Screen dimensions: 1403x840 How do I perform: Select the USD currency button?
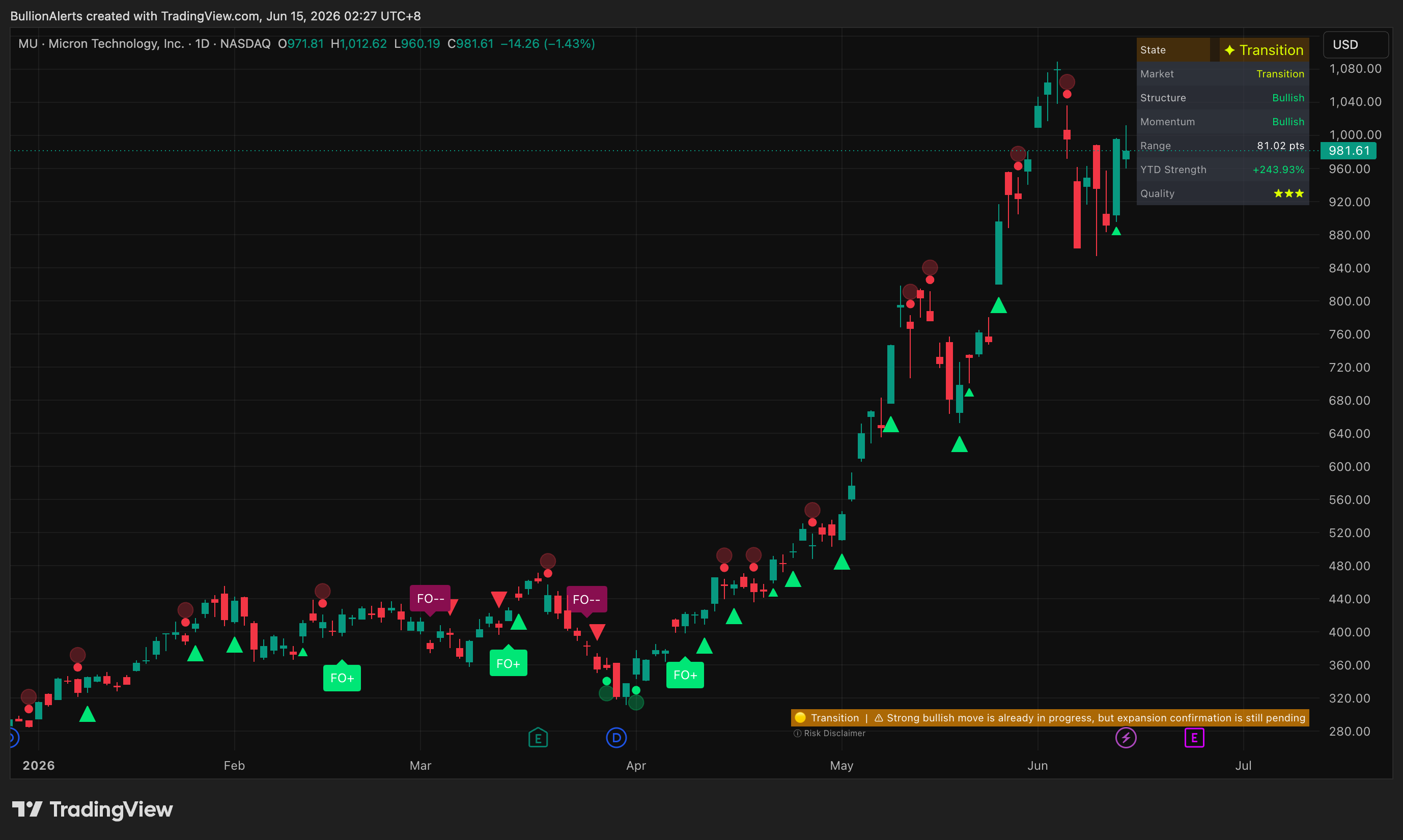tap(1355, 45)
